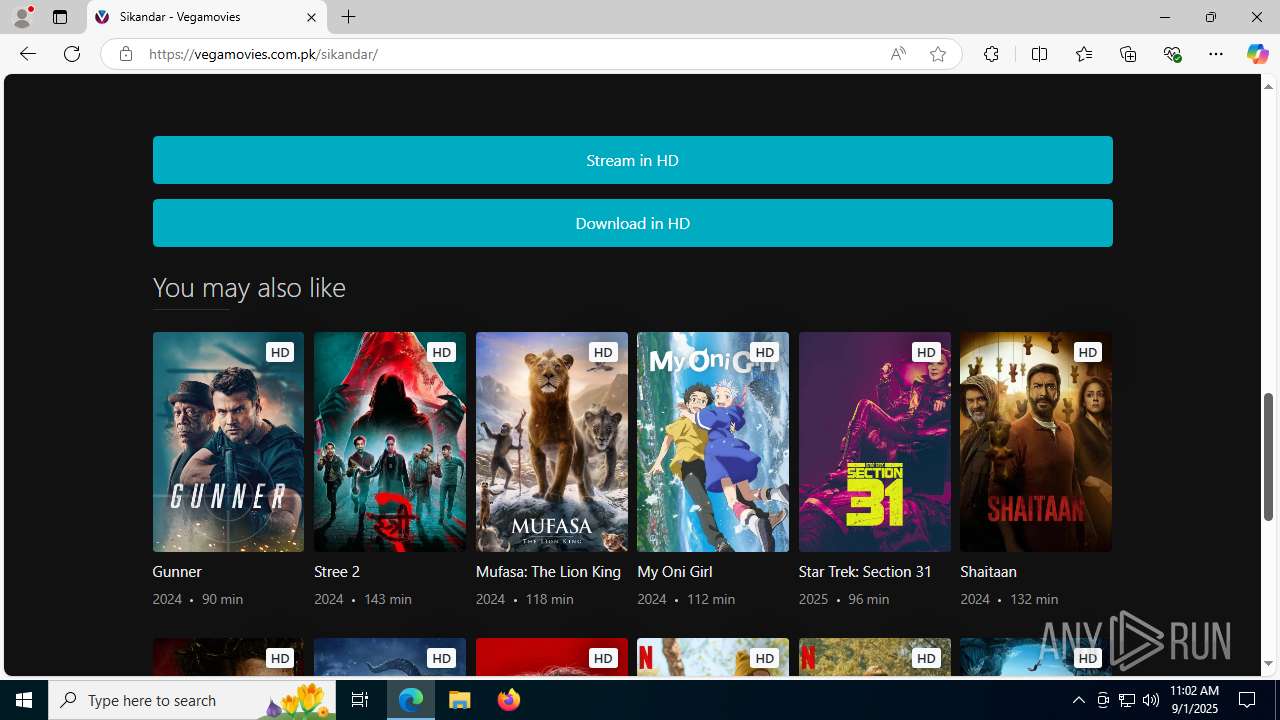Show hidden system tray icons
The width and height of the screenshot is (1280, 720).
1078,700
